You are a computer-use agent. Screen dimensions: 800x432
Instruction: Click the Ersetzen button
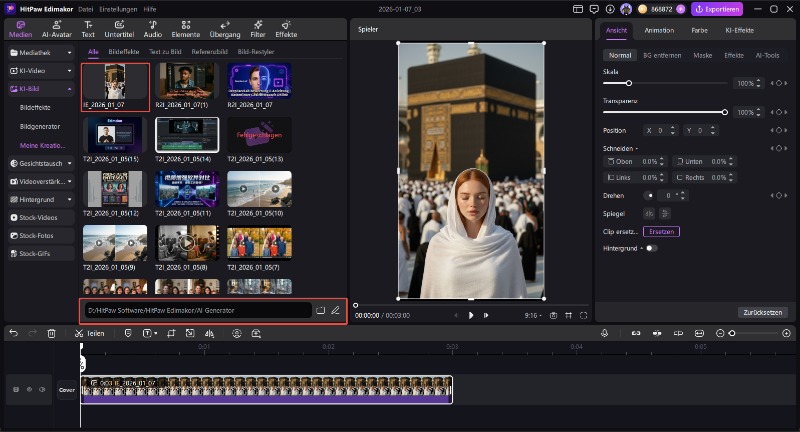pyautogui.click(x=660, y=231)
